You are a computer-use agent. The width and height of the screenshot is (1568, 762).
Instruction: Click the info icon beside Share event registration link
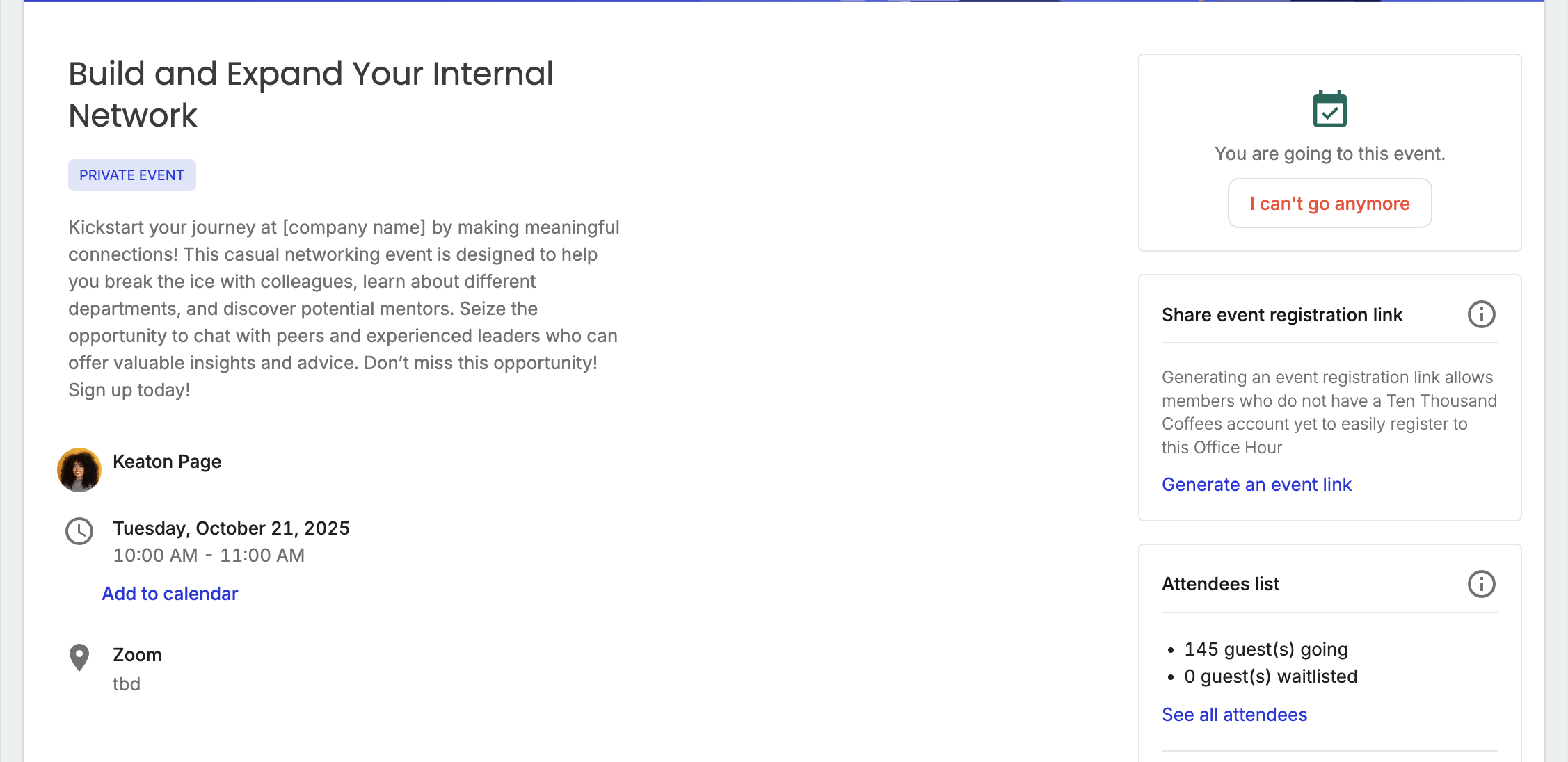click(x=1481, y=314)
